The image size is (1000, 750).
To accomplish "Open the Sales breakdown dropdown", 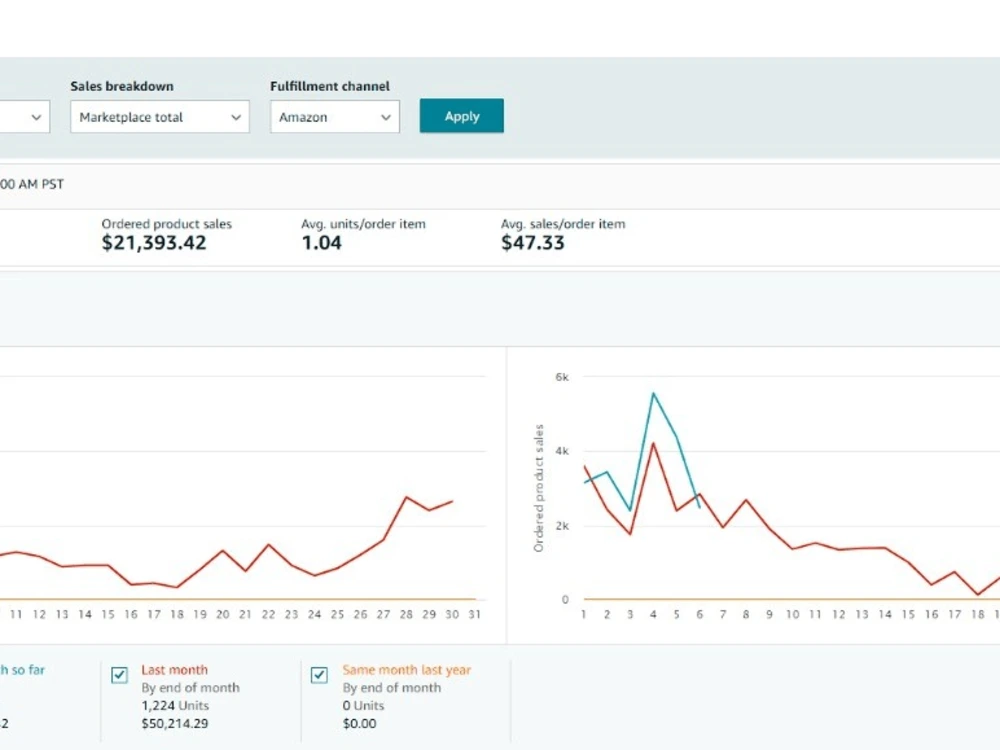I will click(x=159, y=117).
